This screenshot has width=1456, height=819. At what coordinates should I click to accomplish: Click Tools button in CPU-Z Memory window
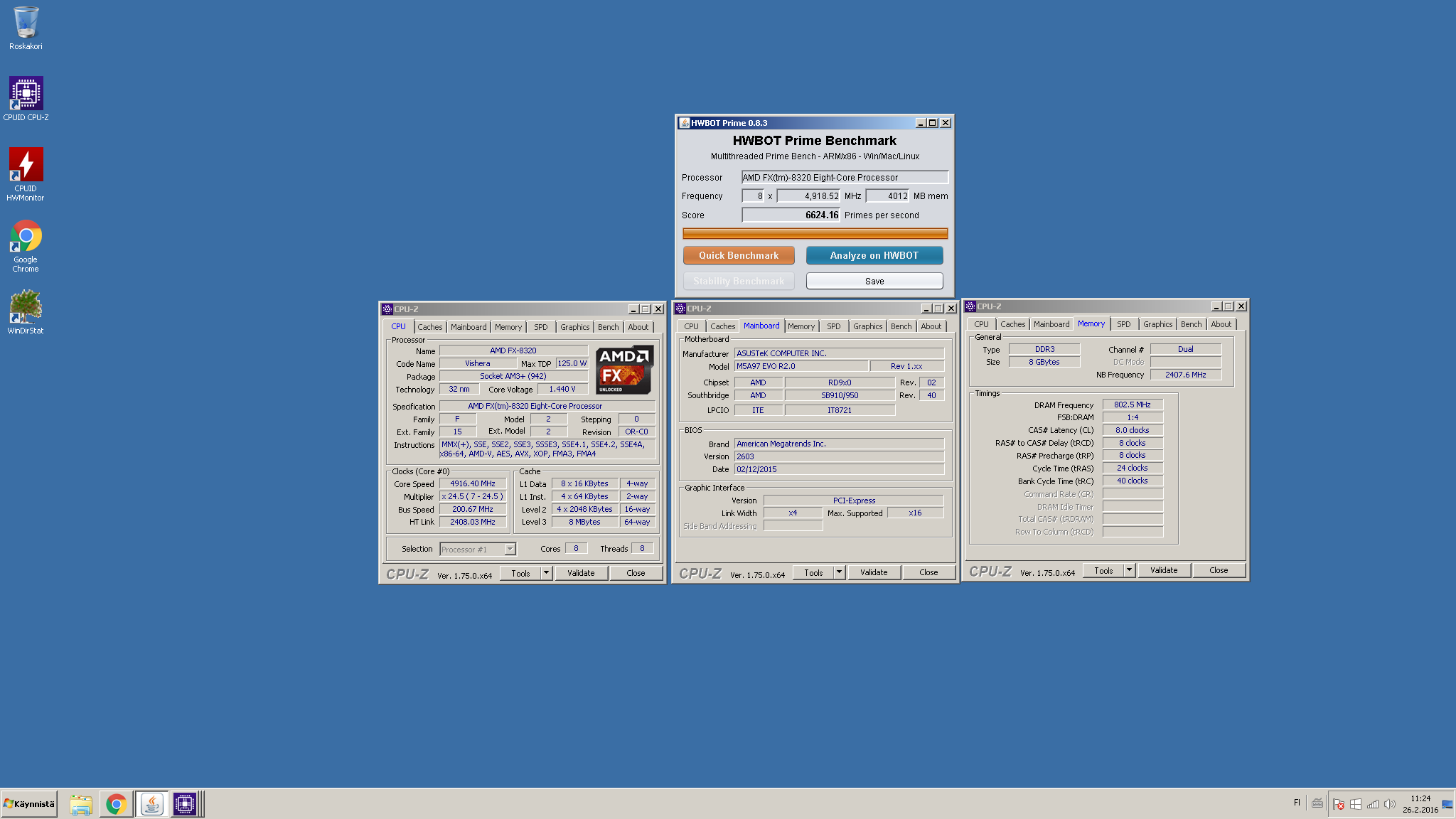click(1103, 570)
